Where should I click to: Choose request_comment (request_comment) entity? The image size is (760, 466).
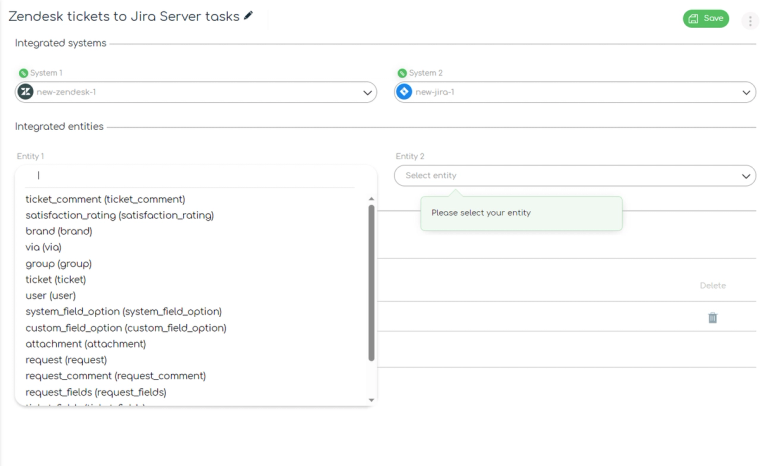(115, 376)
